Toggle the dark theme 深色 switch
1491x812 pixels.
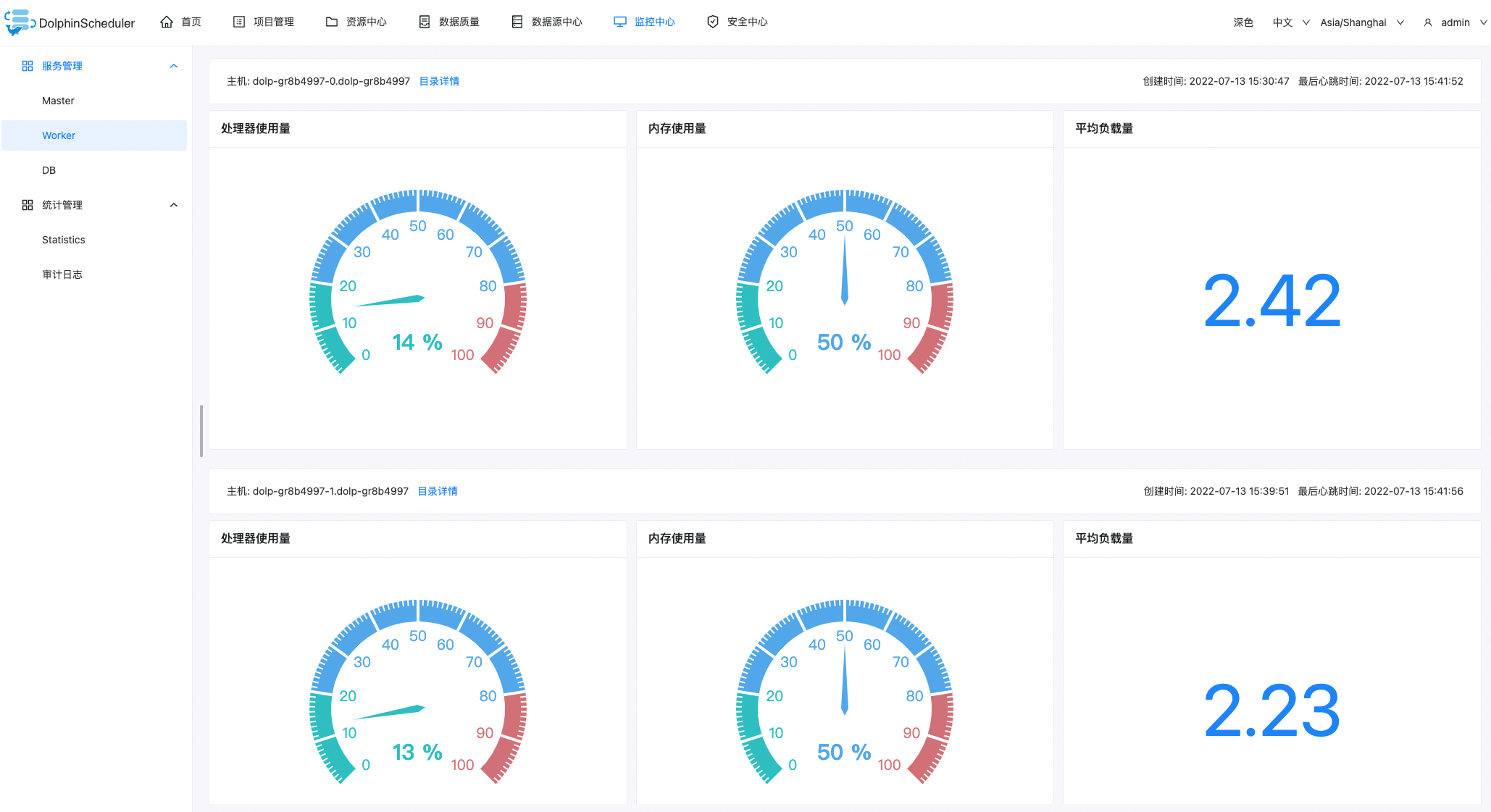click(x=1242, y=22)
